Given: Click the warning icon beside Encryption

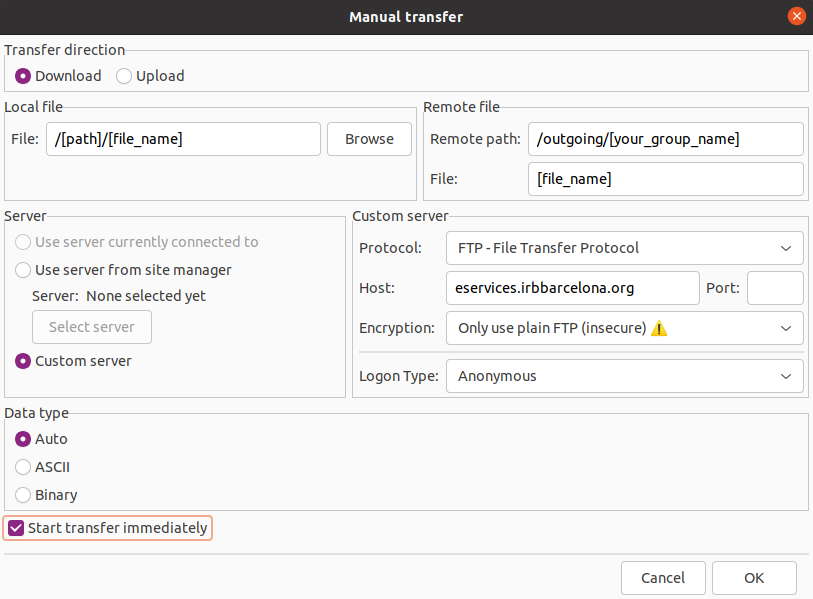Looking at the screenshot, I should [660, 328].
